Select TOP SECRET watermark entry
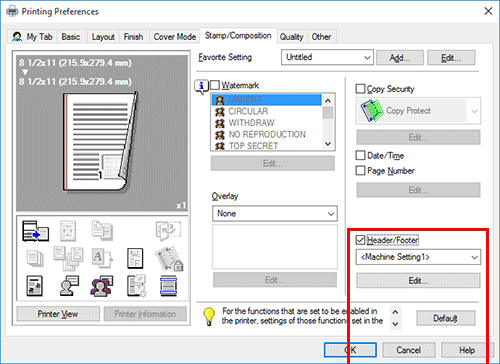Screen dimensions: 500x364 pos(267,145)
